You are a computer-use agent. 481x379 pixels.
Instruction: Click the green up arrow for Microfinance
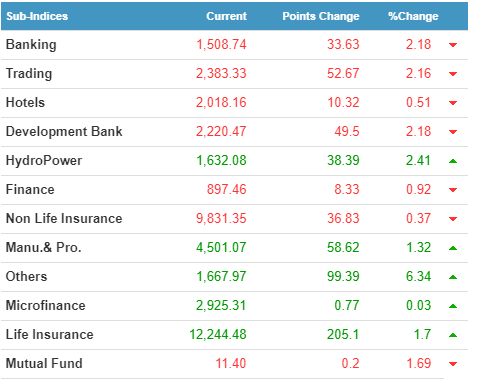click(x=453, y=306)
